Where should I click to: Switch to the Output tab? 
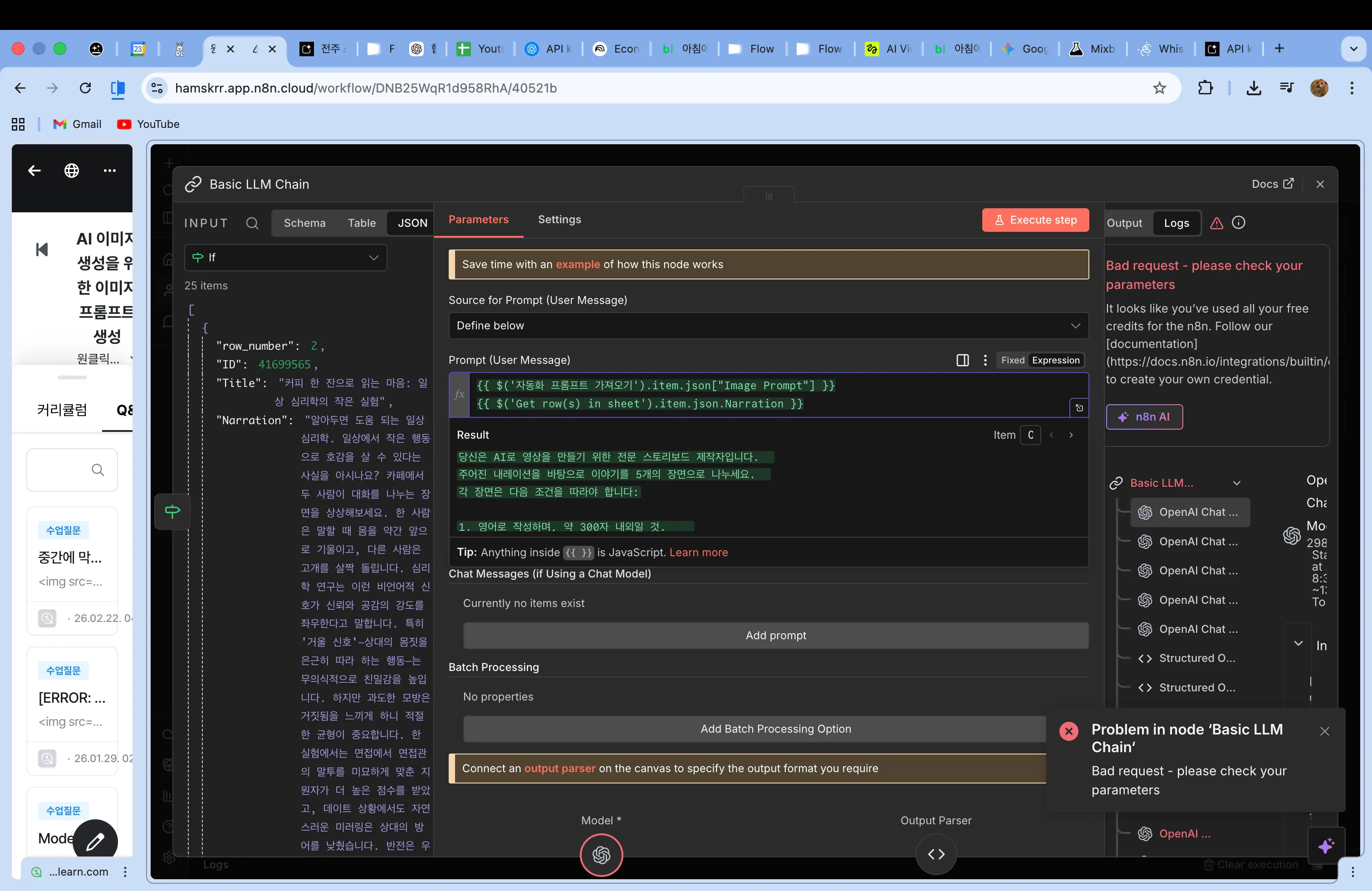tap(1124, 223)
